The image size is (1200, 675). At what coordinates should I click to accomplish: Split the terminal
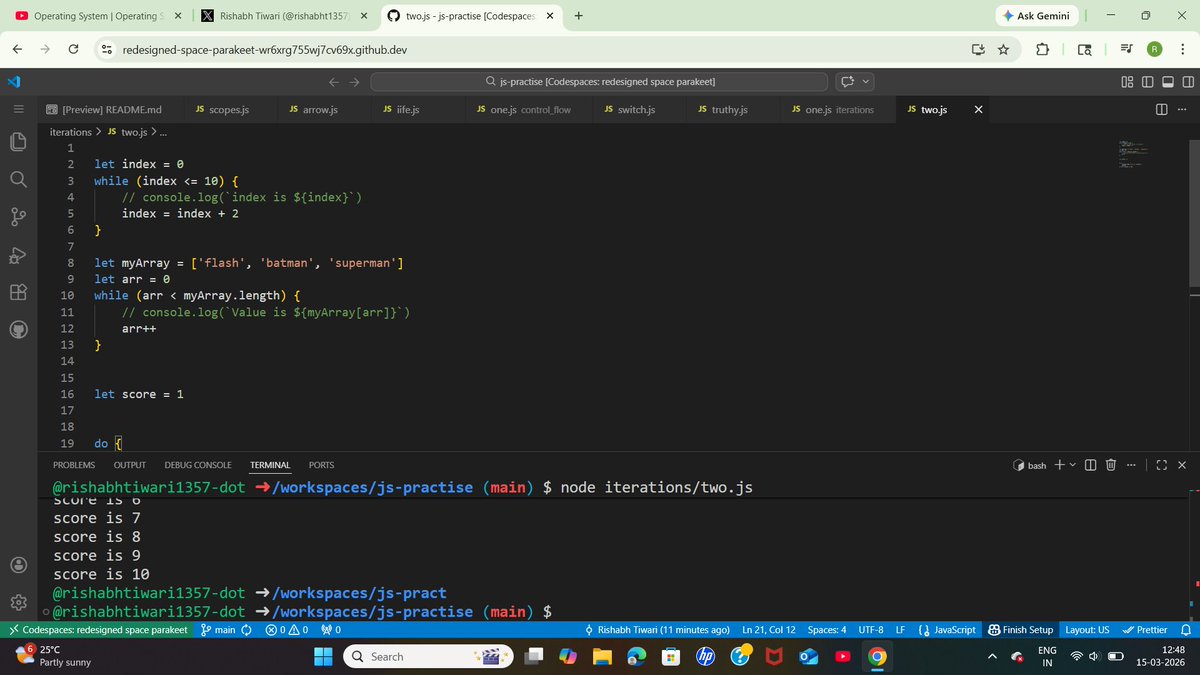1090,465
